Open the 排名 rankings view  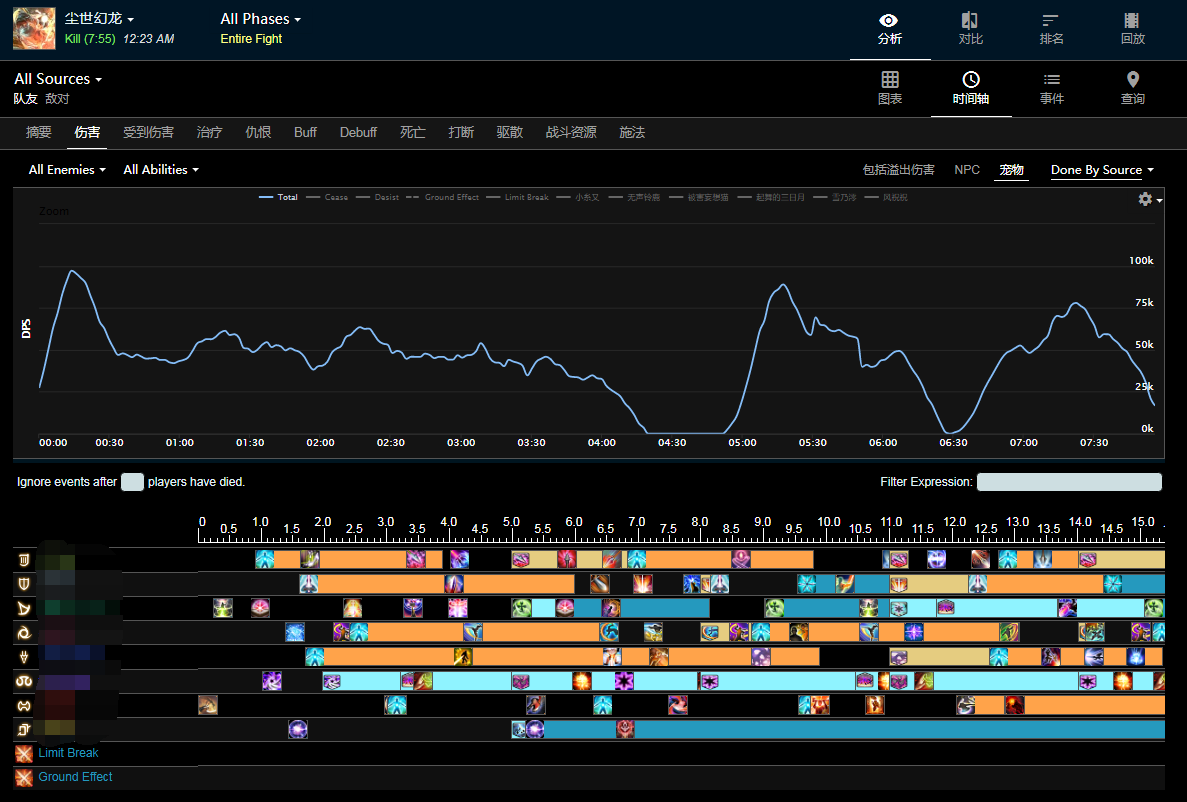(x=1051, y=29)
